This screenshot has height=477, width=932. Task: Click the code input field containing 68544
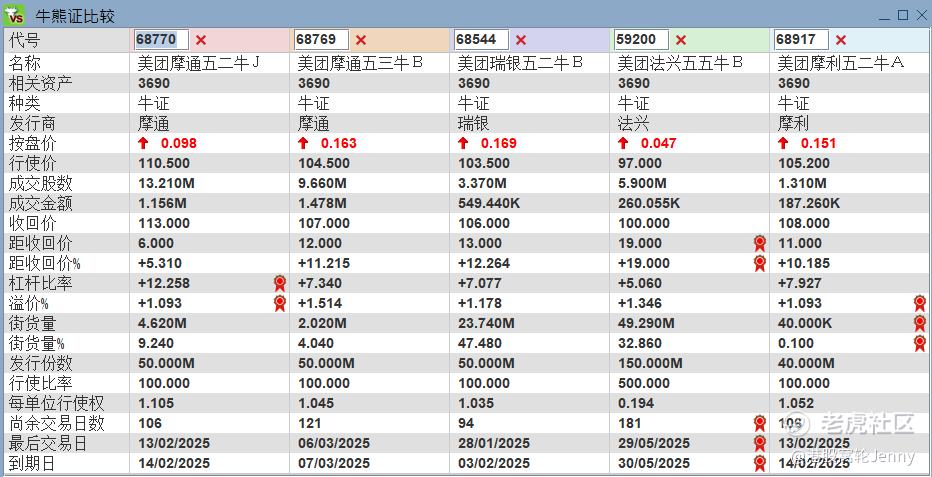(481, 40)
